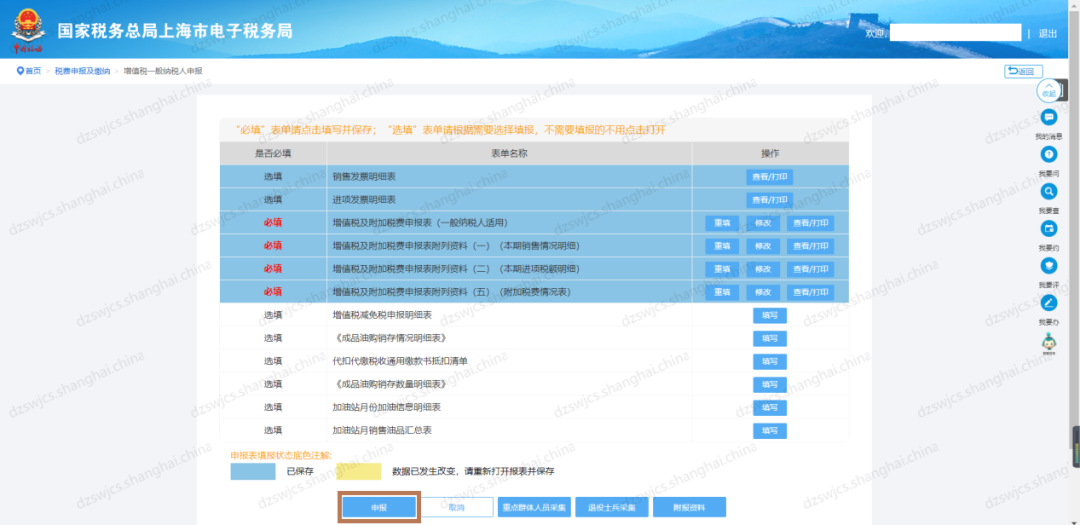
Task: Click the 申报 submit button
Action: [380, 507]
